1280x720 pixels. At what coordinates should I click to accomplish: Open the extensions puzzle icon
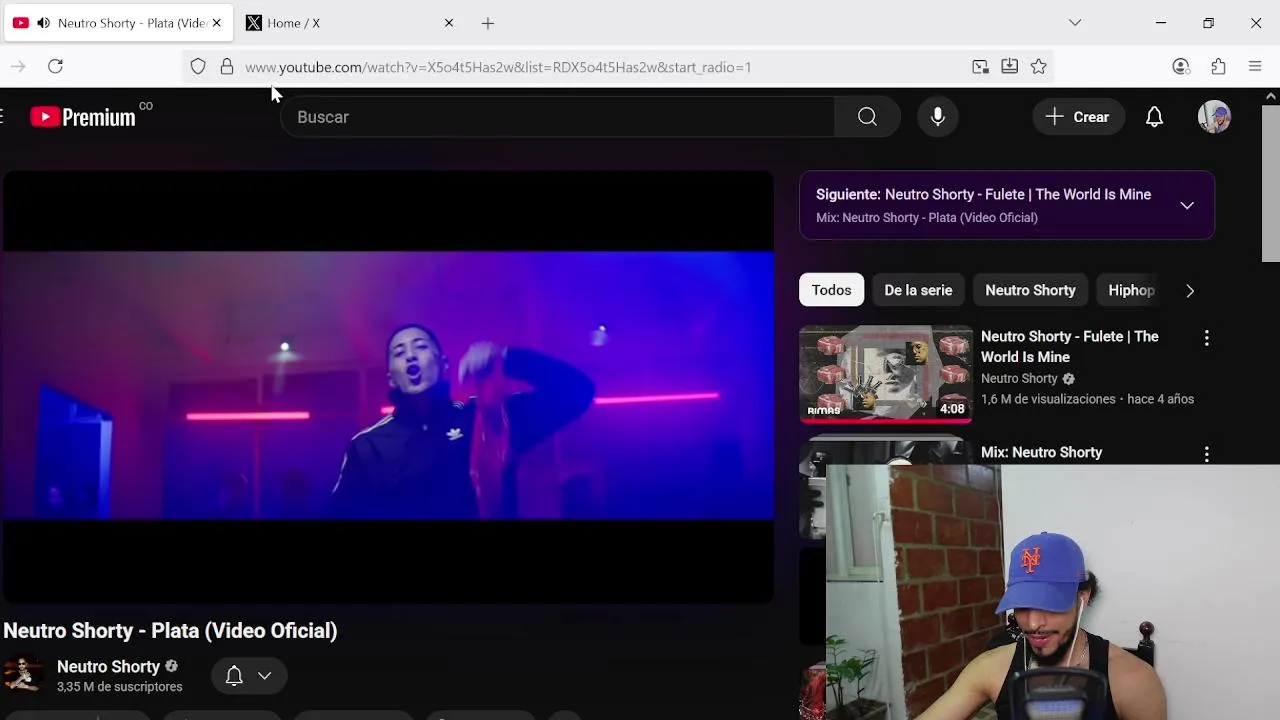click(x=1218, y=67)
